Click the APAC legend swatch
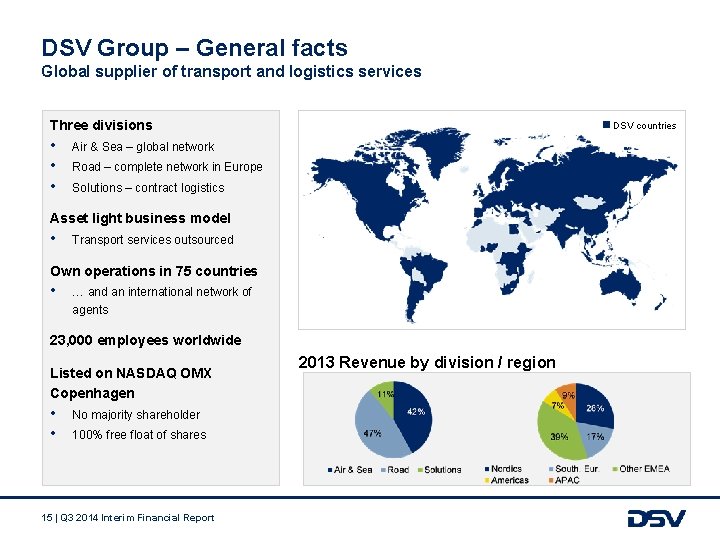 click(551, 480)
